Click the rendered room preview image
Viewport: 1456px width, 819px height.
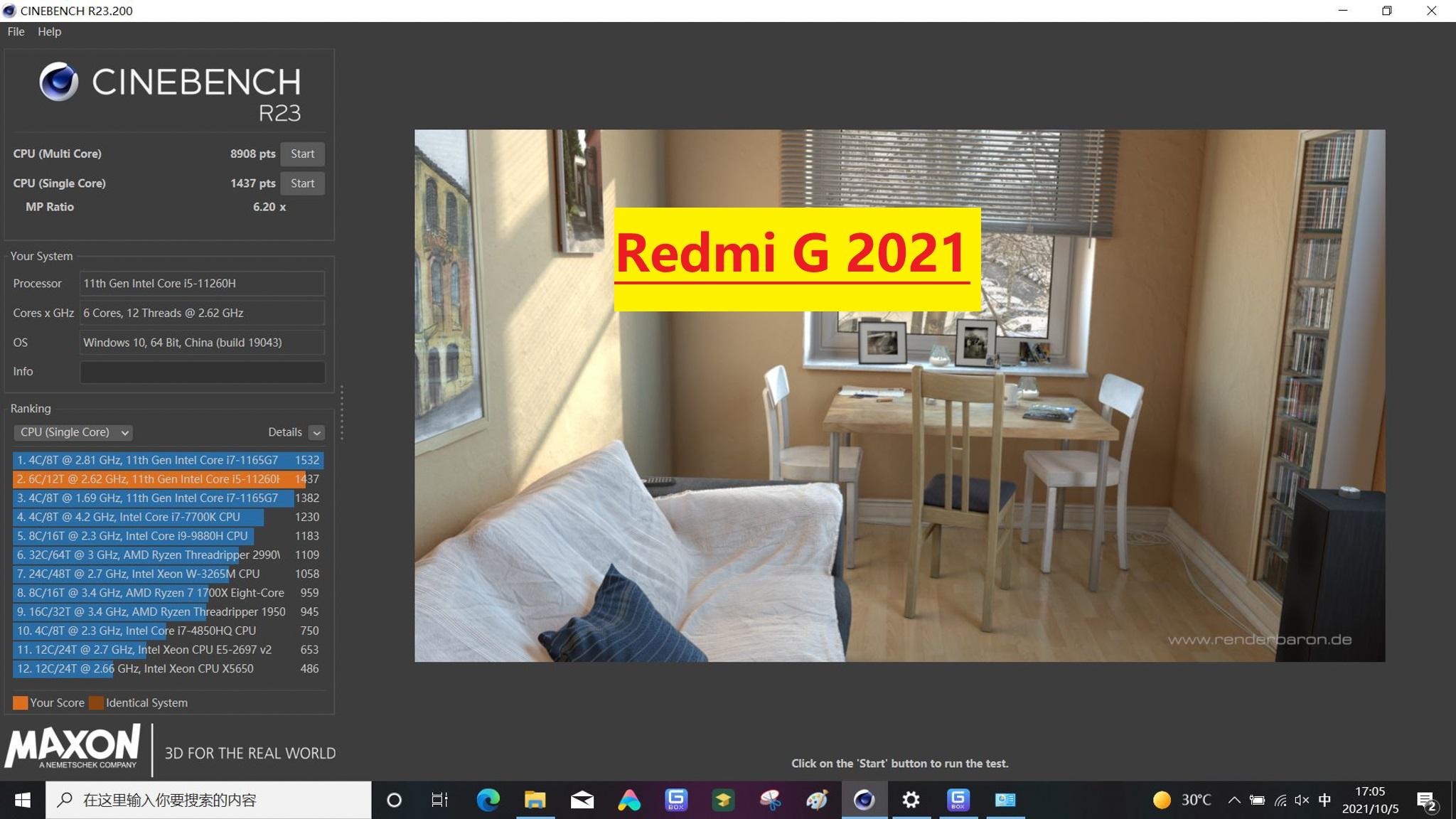[x=899, y=395]
